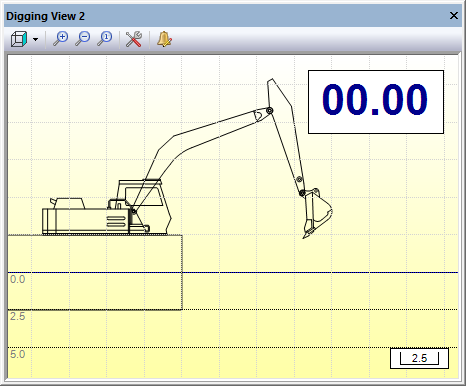The height and width of the screenshot is (386, 466).
Task: Click the alarm bell icon
Action: 164,39
